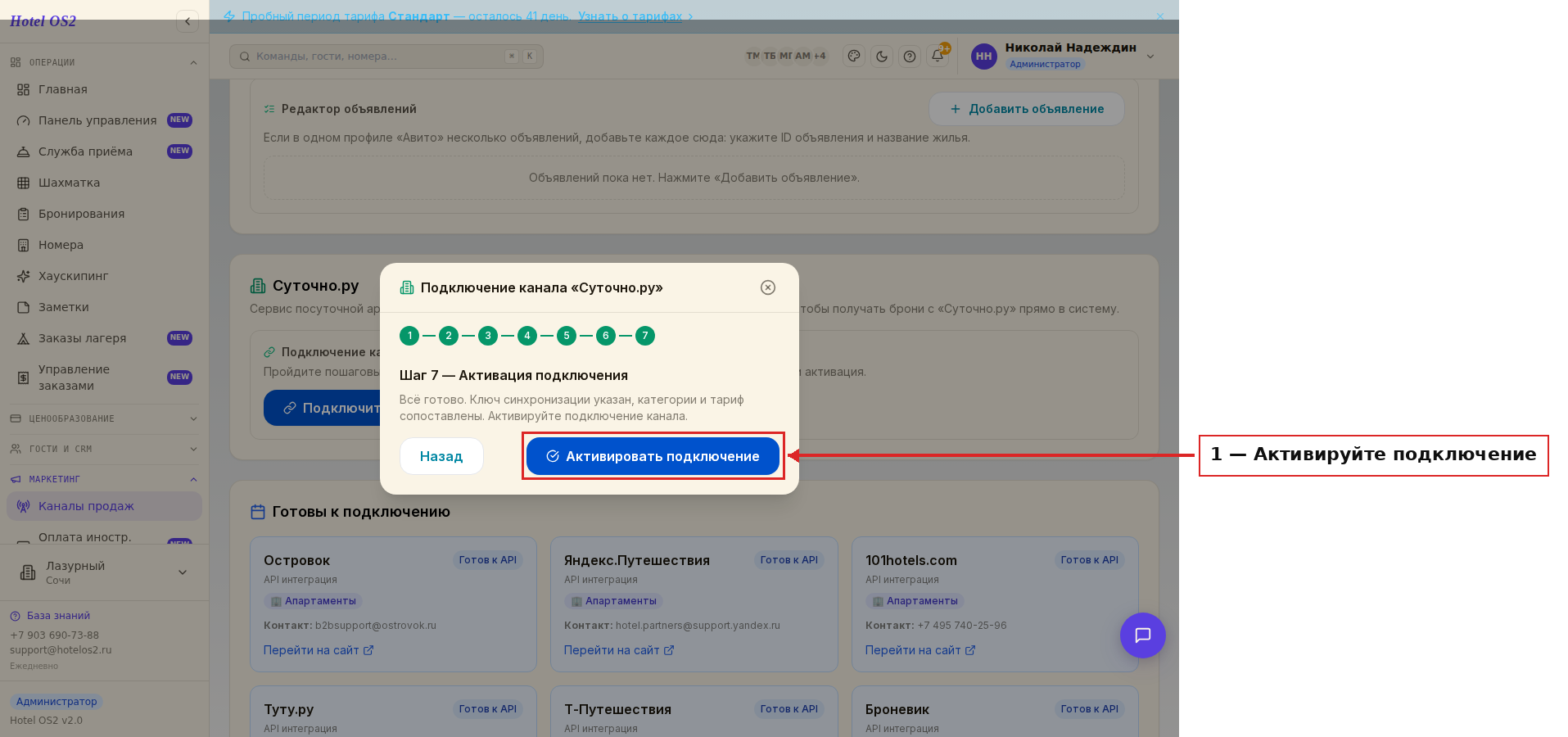Toggle dark mode moon icon
The image size is (1568, 737).
tap(882, 57)
